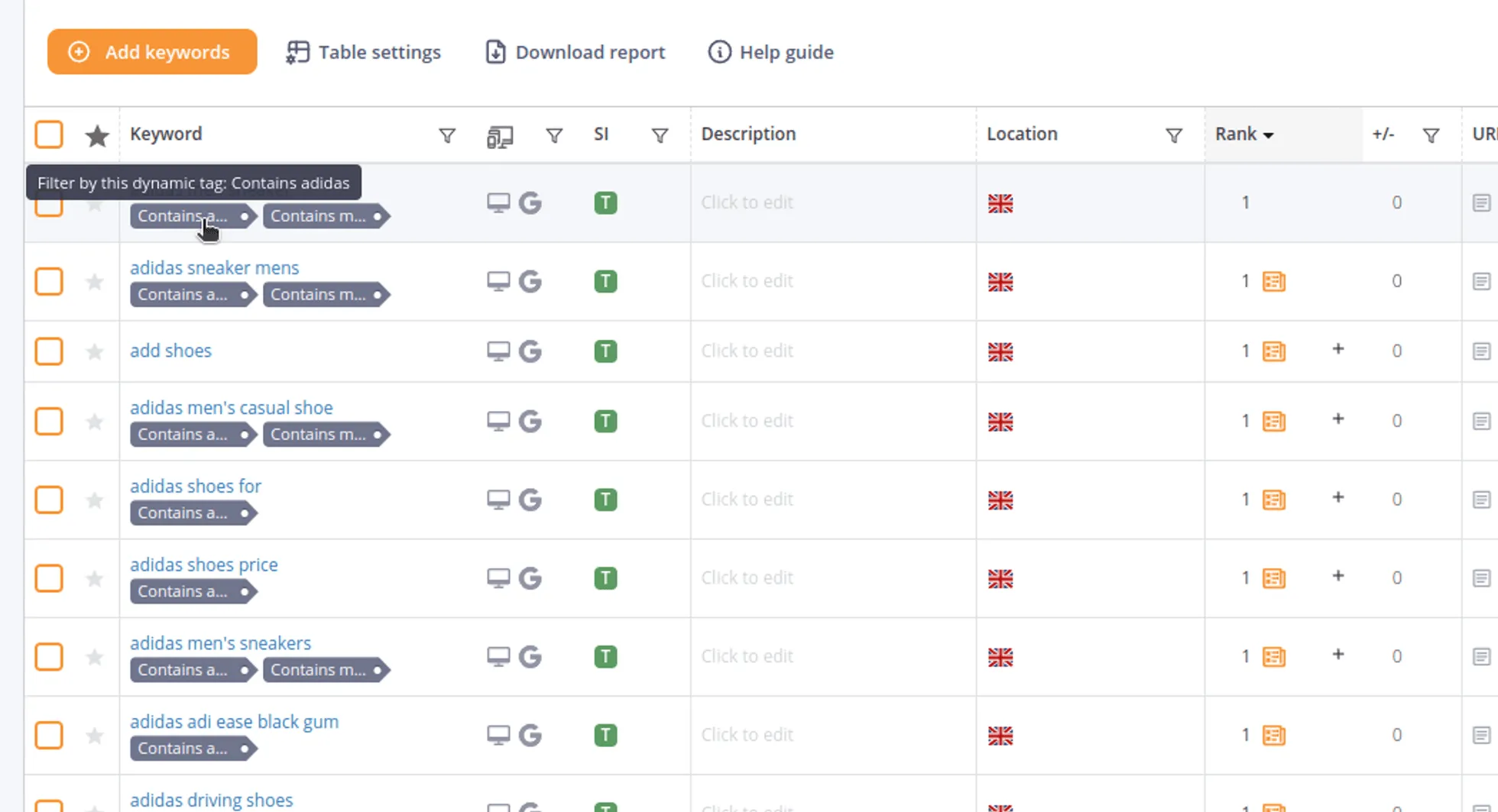This screenshot has width=1498, height=812.
Task: Open the Keyword column filter
Action: coord(447,136)
